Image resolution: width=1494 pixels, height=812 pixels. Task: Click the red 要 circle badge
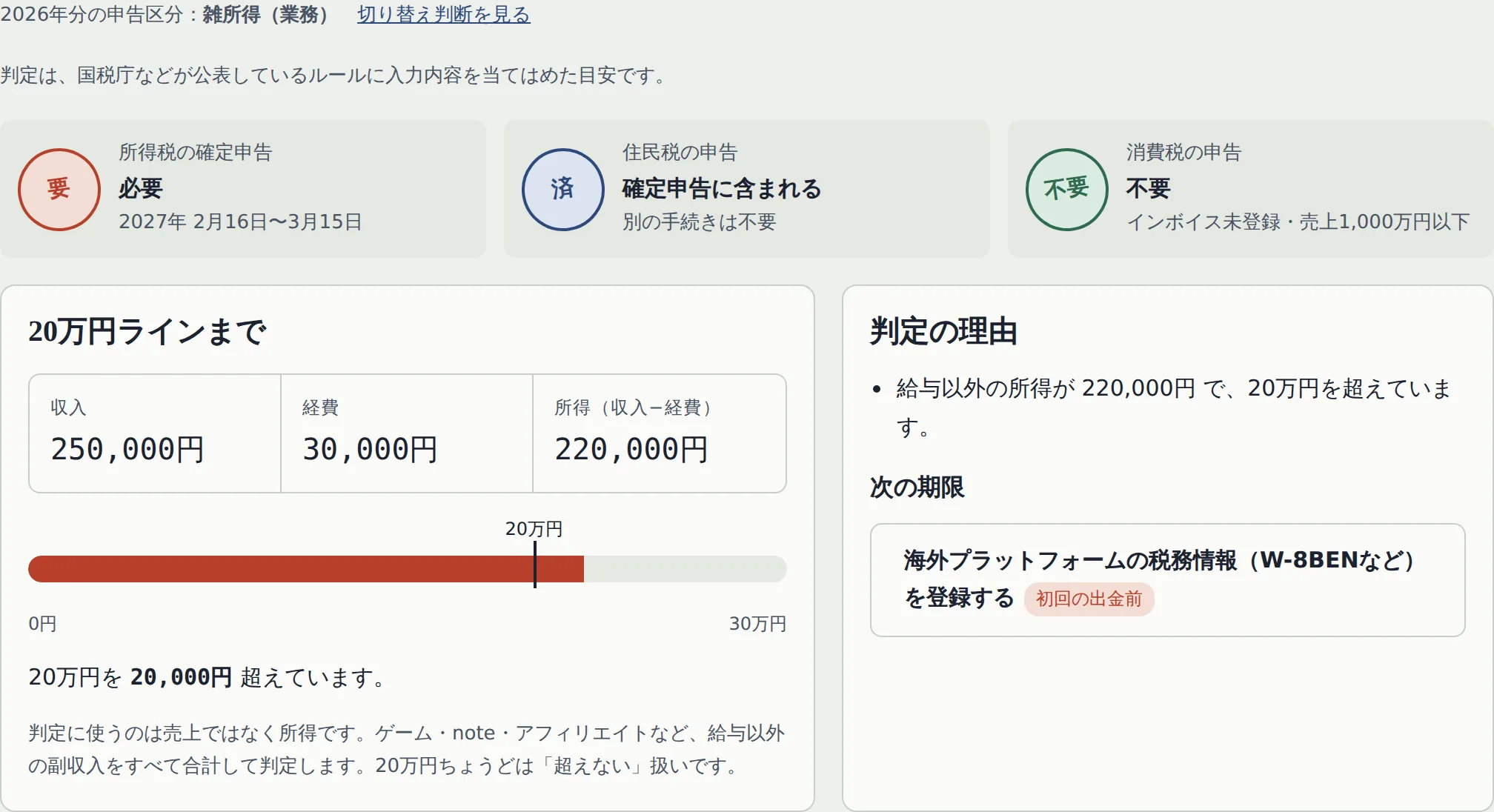coord(59,190)
